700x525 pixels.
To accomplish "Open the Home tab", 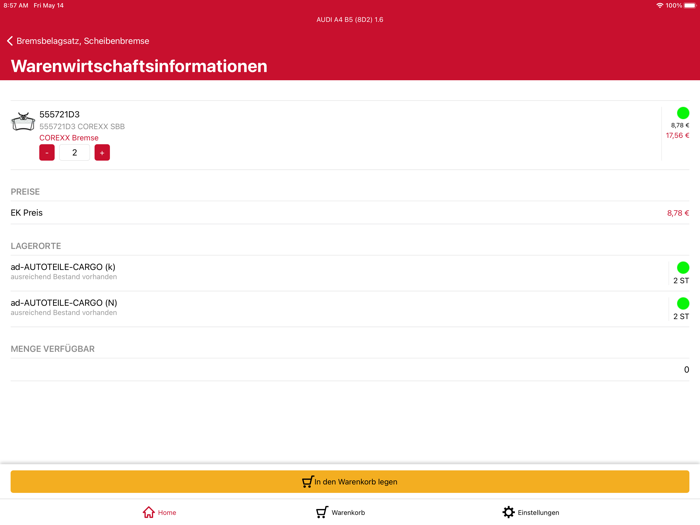I will pyautogui.click(x=159, y=512).
